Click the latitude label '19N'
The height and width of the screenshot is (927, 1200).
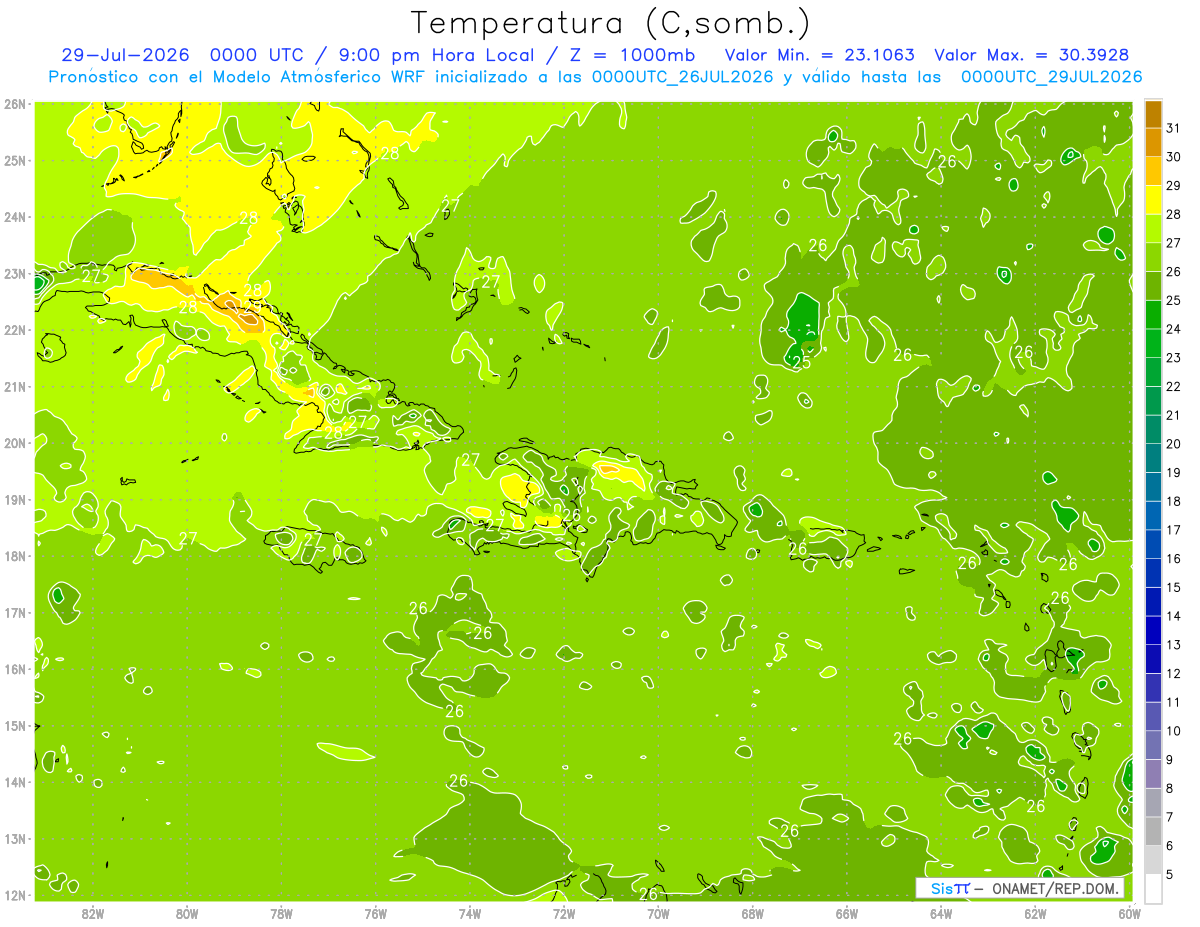(15, 500)
